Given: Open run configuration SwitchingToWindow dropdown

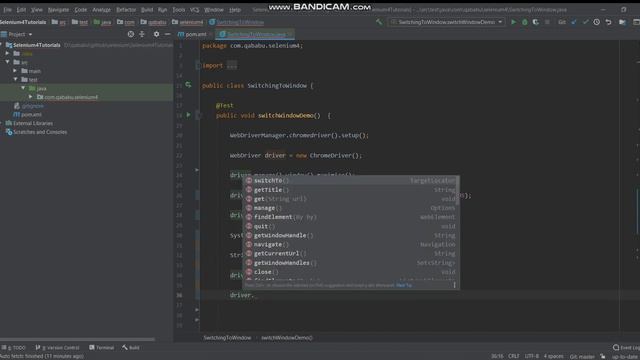Looking at the screenshot, I should [x=447, y=22].
